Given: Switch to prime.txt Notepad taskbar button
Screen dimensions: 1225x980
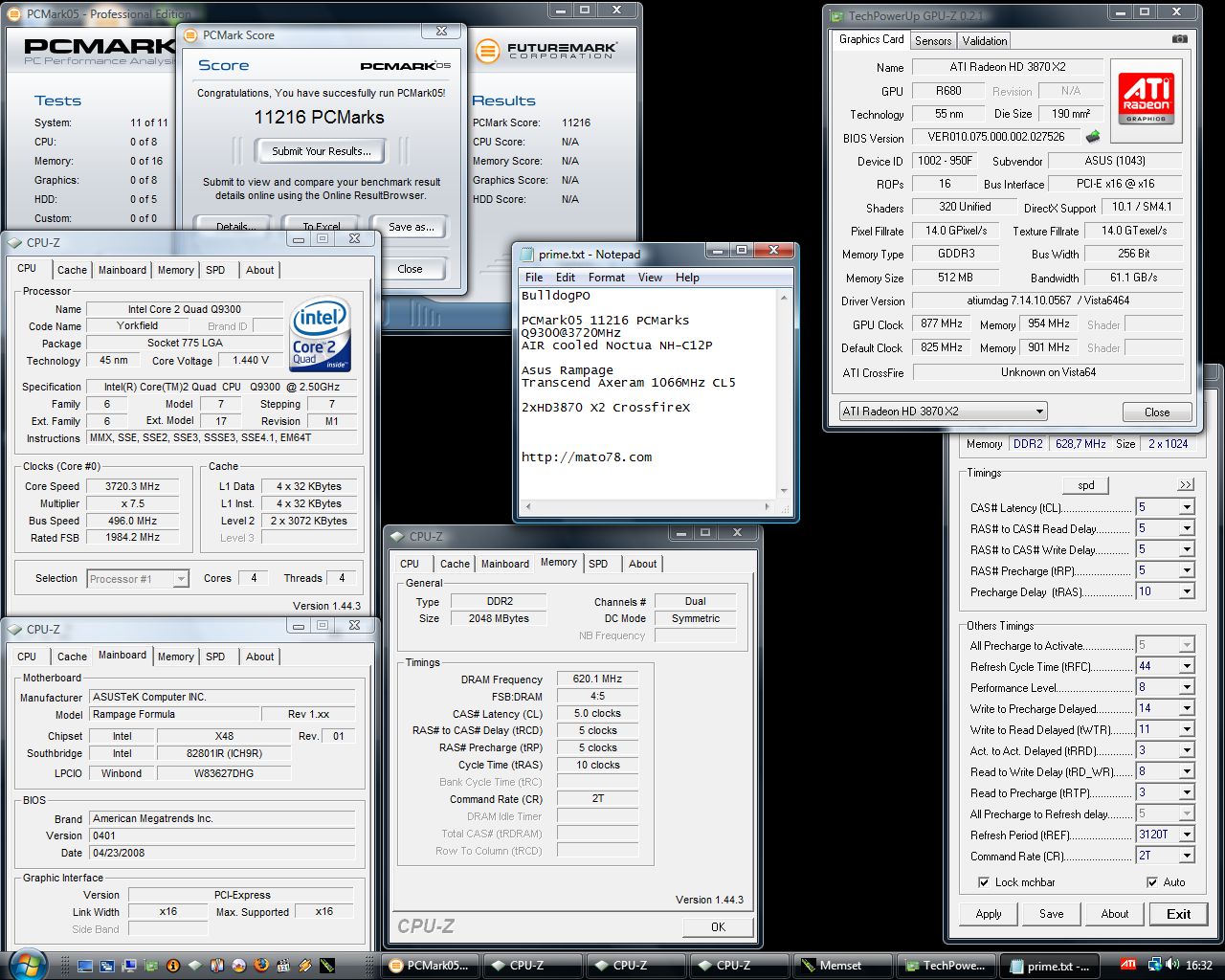Looking at the screenshot, I should point(1049,966).
